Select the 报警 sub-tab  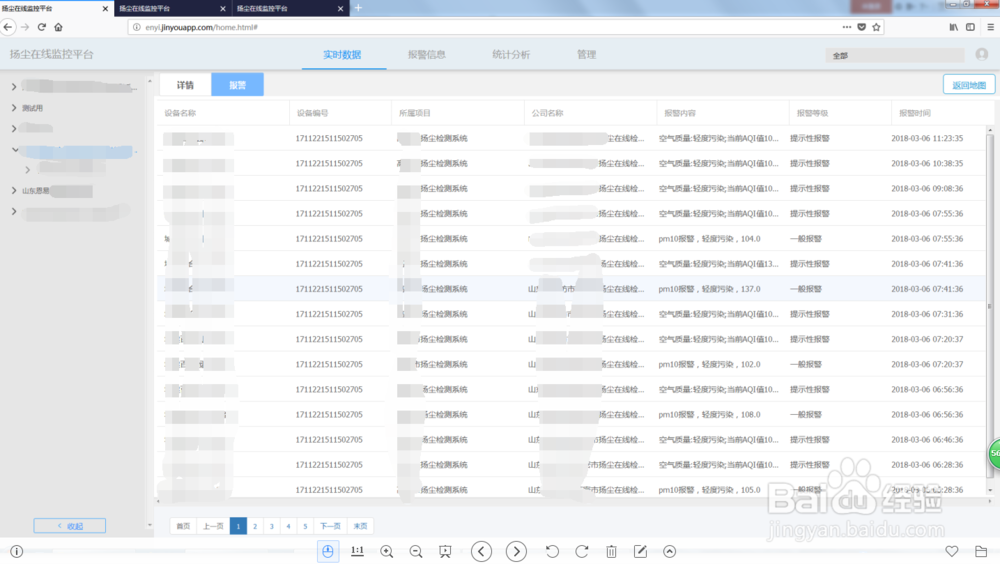237,85
